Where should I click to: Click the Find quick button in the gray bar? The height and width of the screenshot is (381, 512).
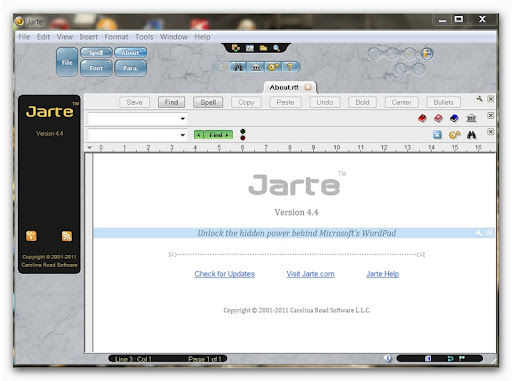pos(171,102)
